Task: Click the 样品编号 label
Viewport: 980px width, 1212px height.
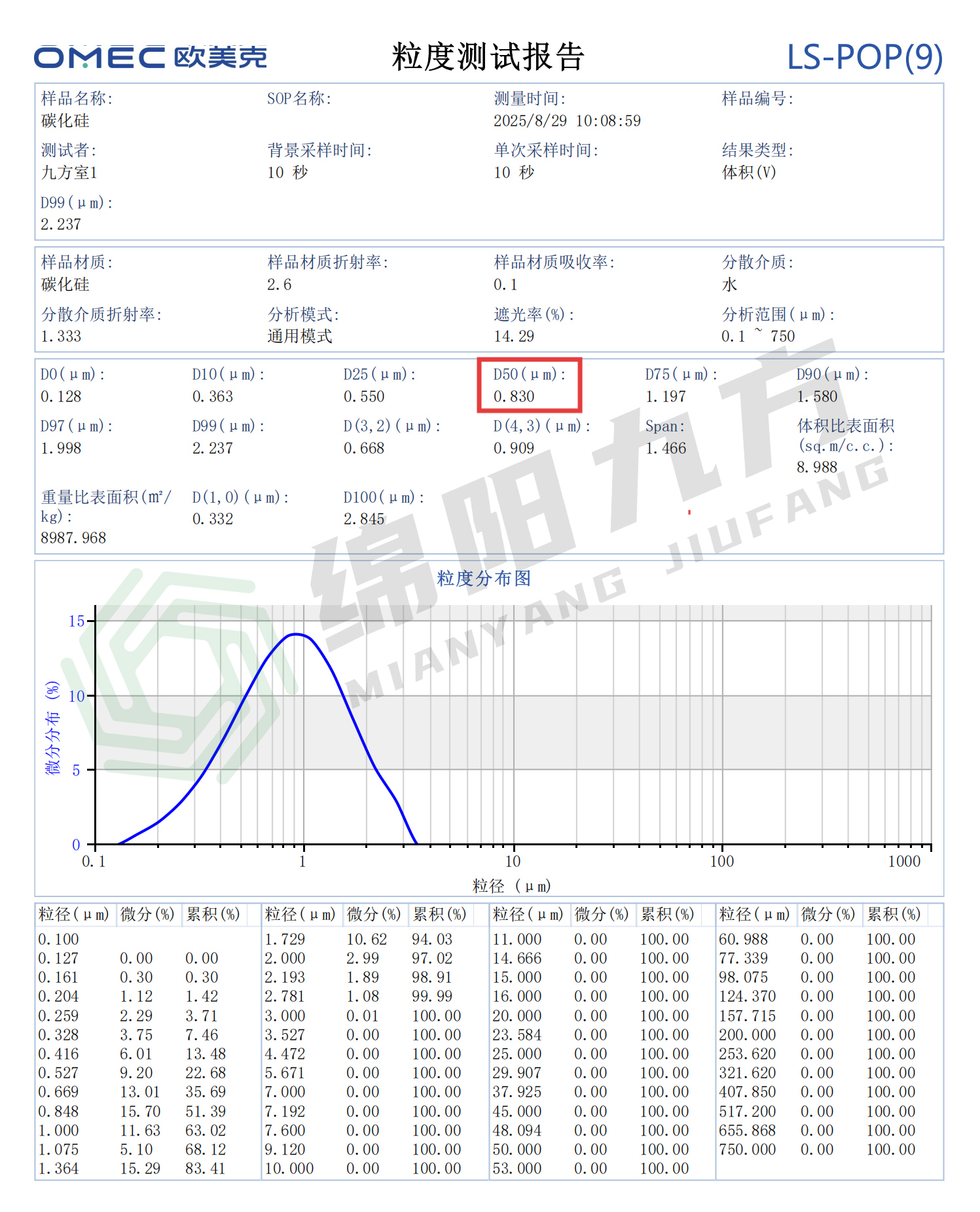Action: pos(757,99)
